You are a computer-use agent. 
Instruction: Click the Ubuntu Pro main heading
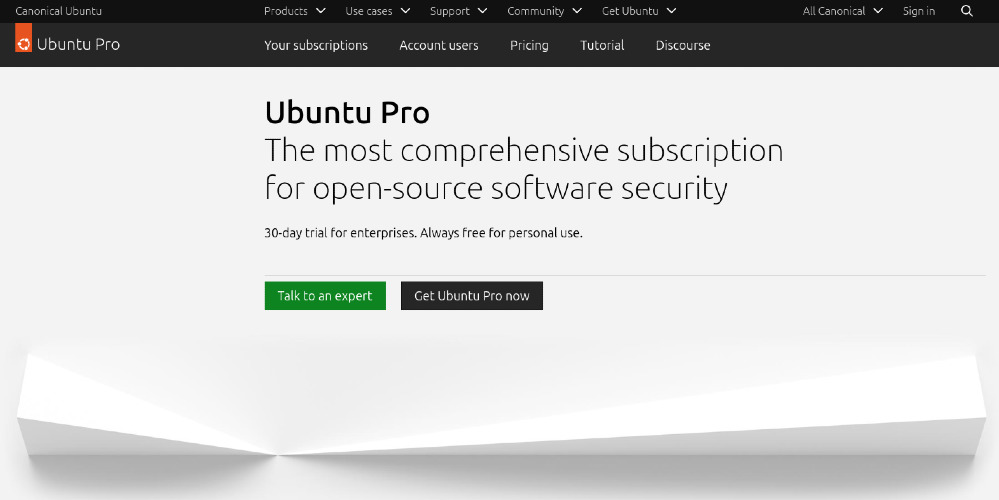tap(347, 112)
